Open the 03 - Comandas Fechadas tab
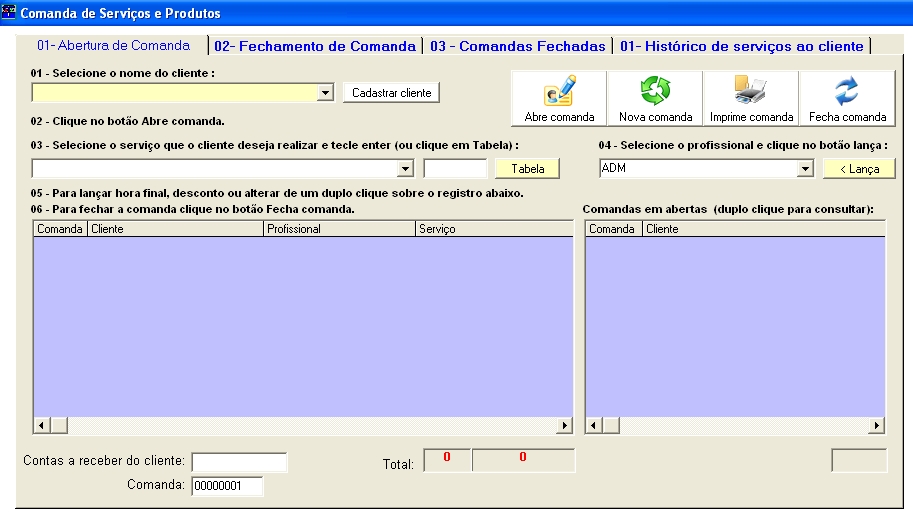The height and width of the screenshot is (515, 913). coord(518,46)
